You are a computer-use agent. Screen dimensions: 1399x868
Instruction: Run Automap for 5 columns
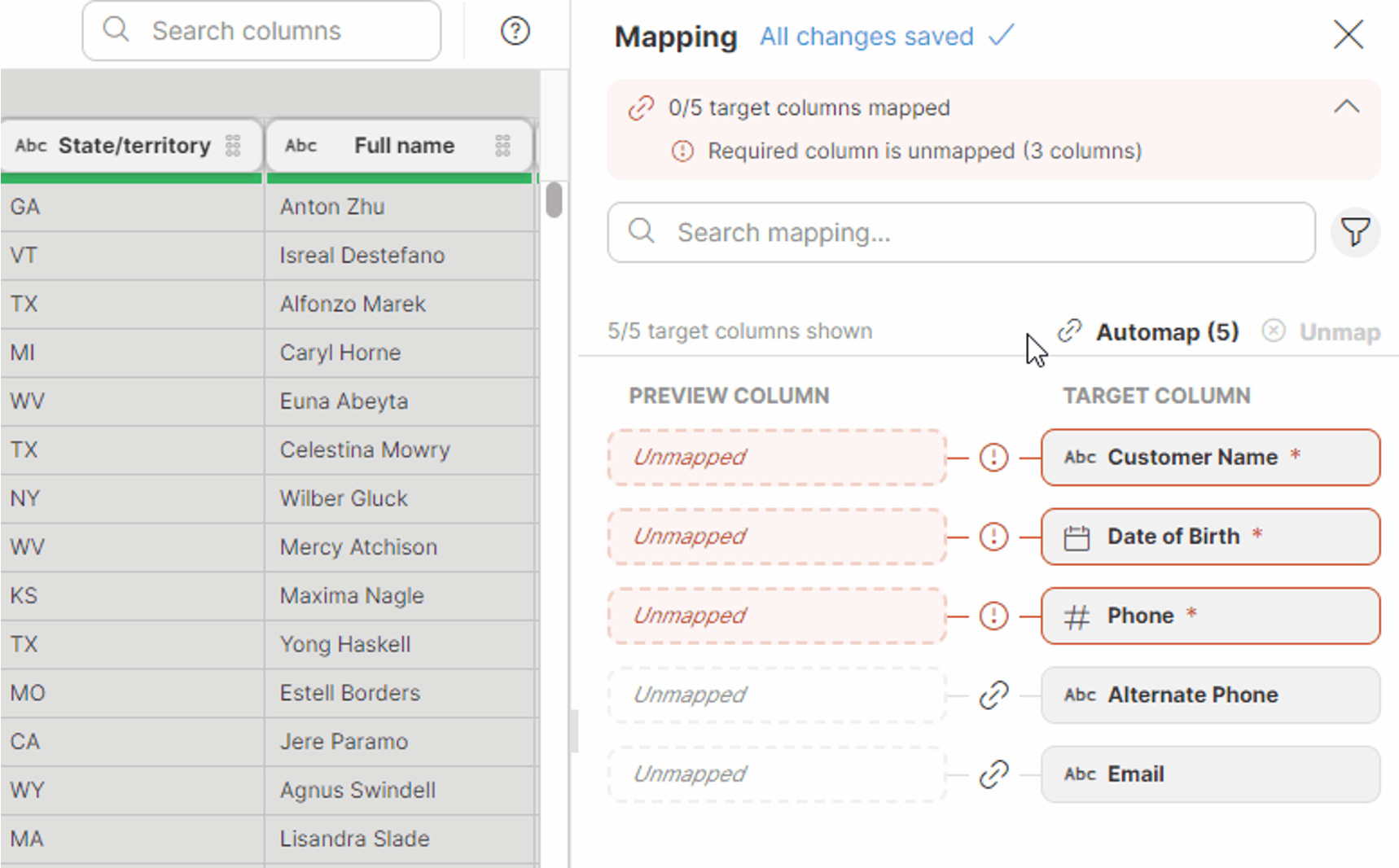[x=1167, y=331]
